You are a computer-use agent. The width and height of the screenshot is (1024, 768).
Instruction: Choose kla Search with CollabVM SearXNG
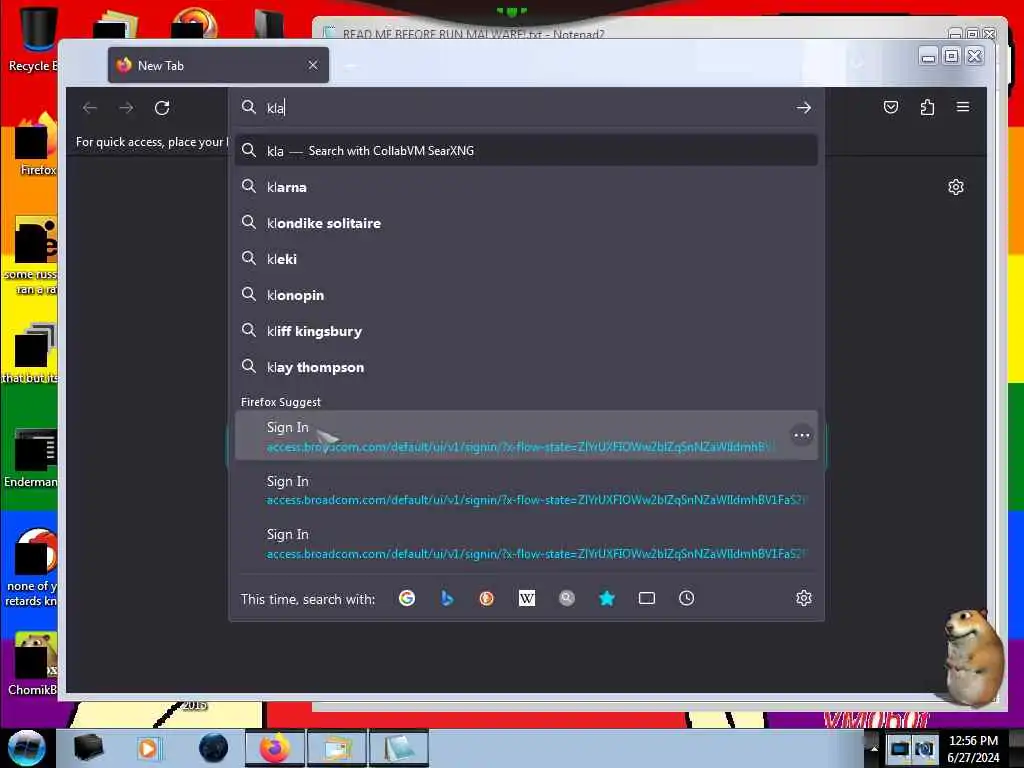(x=526, y=151)
